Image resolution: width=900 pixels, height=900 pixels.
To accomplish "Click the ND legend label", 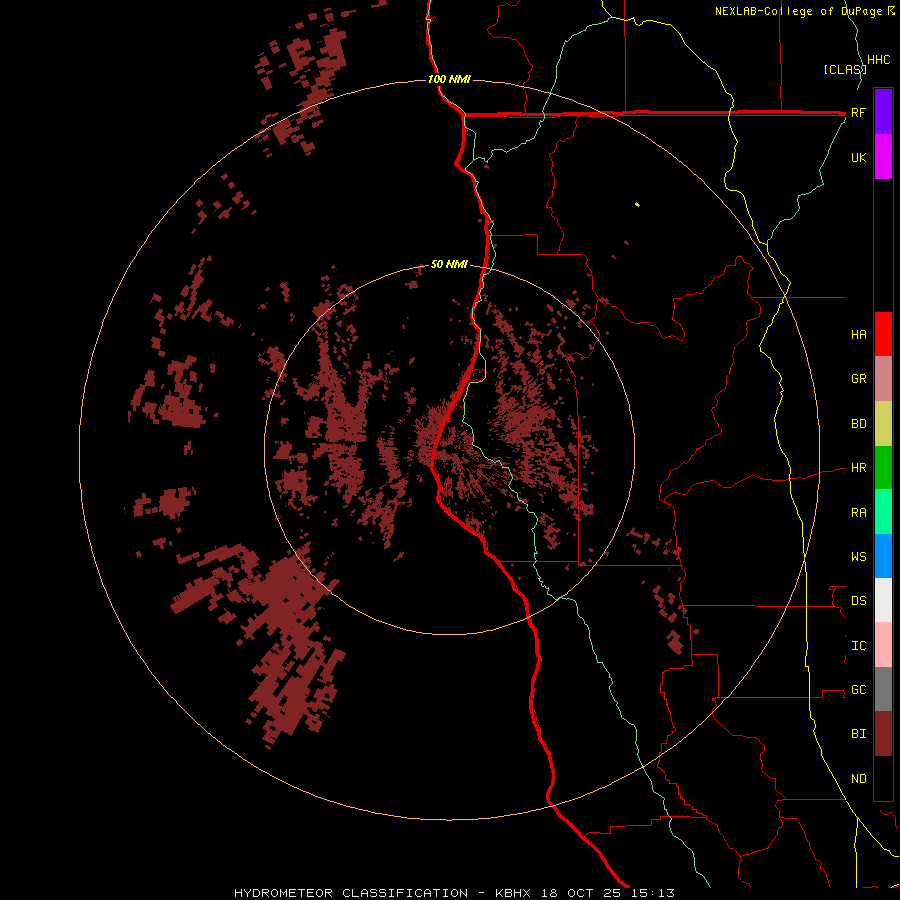I will click(858, 779).
